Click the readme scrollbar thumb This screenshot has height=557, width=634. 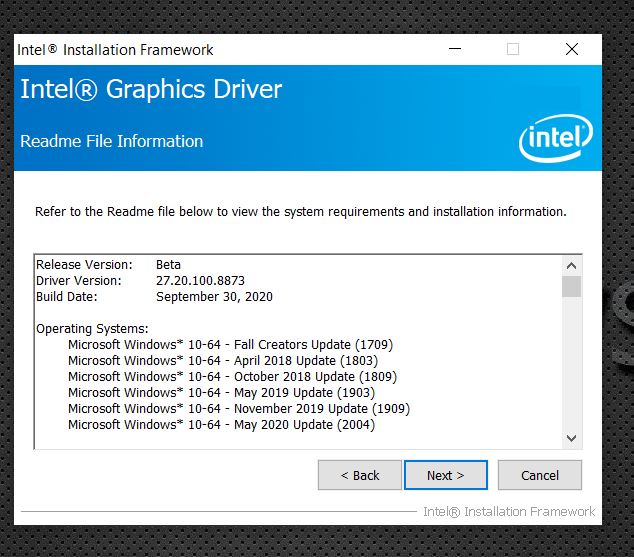pos(571,287)
